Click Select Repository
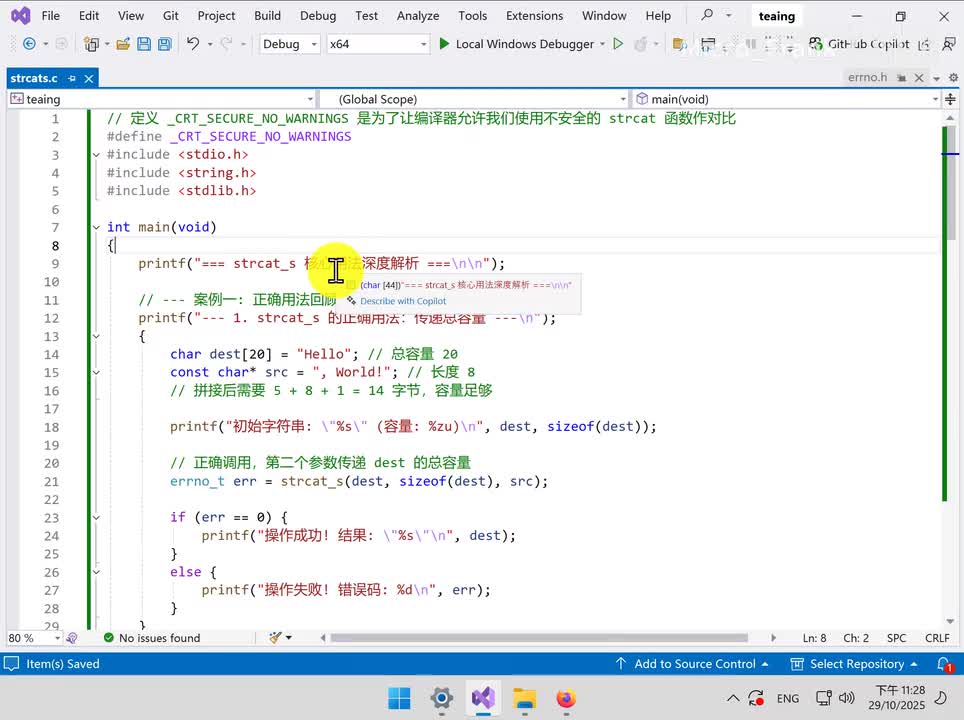 tap(854, 664)
